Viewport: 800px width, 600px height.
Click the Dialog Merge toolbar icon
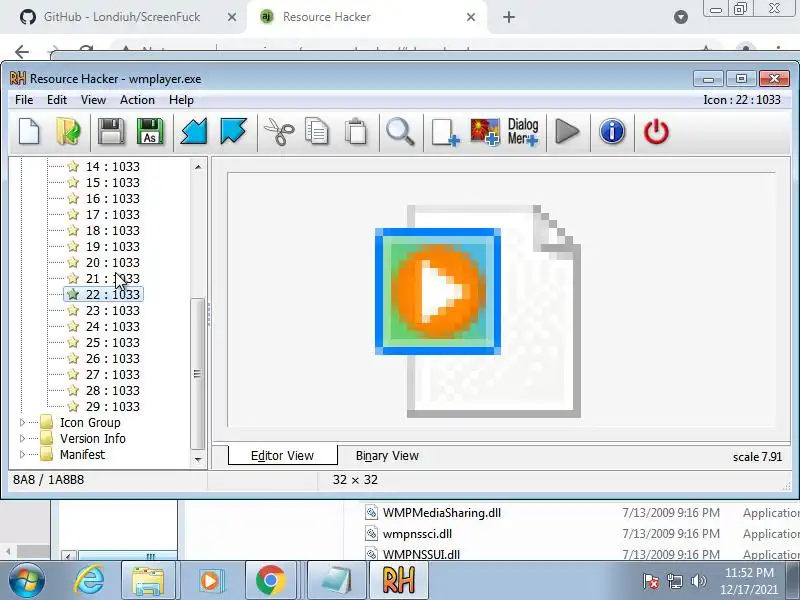pyautogui.click(x=523, y=132)
